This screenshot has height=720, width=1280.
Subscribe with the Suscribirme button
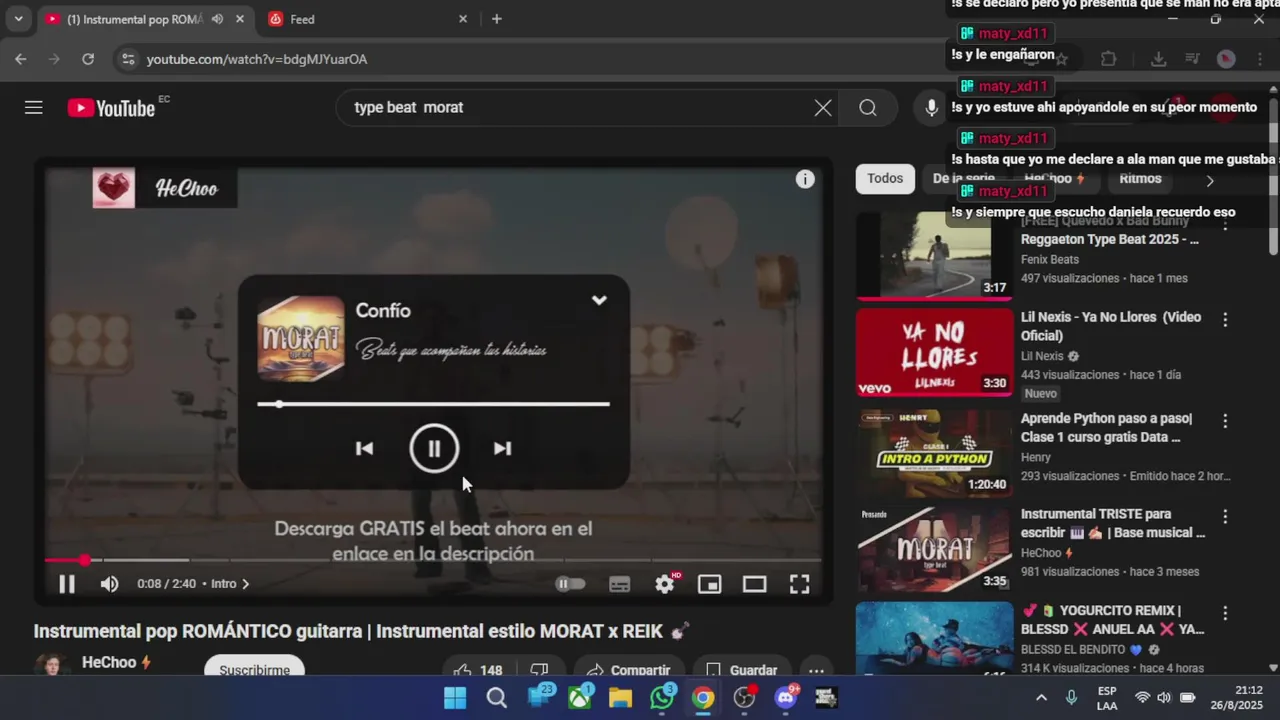(x=254, y=668)
